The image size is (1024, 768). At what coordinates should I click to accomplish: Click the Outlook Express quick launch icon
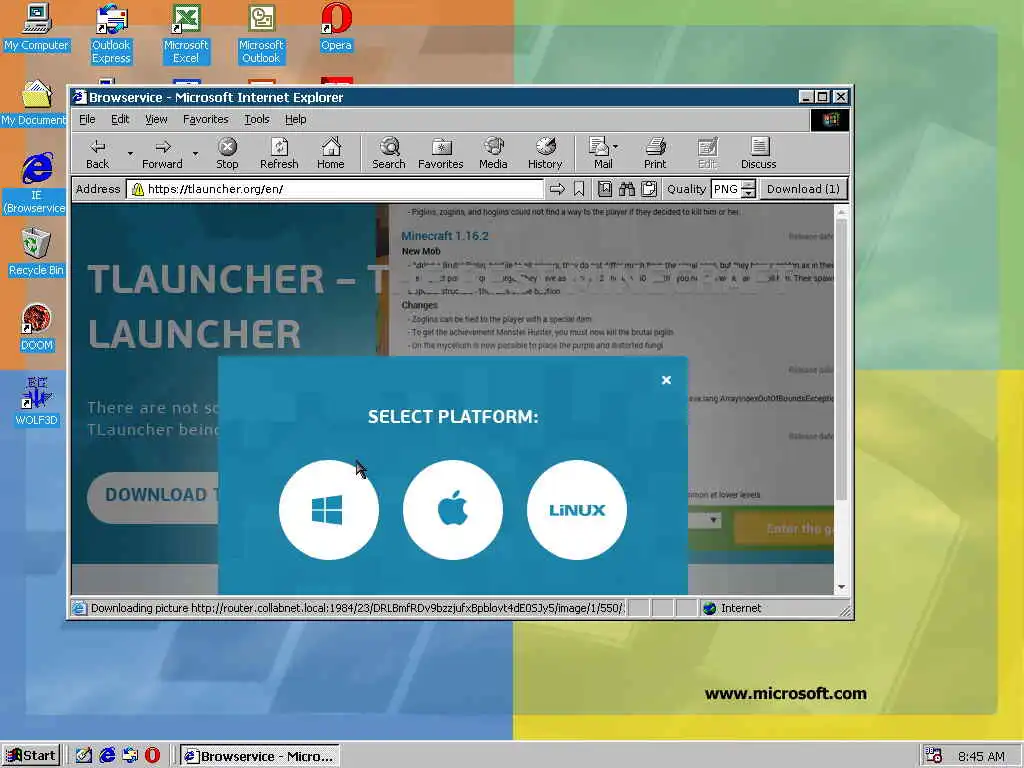pyautogui.click(x=129, y=756)
